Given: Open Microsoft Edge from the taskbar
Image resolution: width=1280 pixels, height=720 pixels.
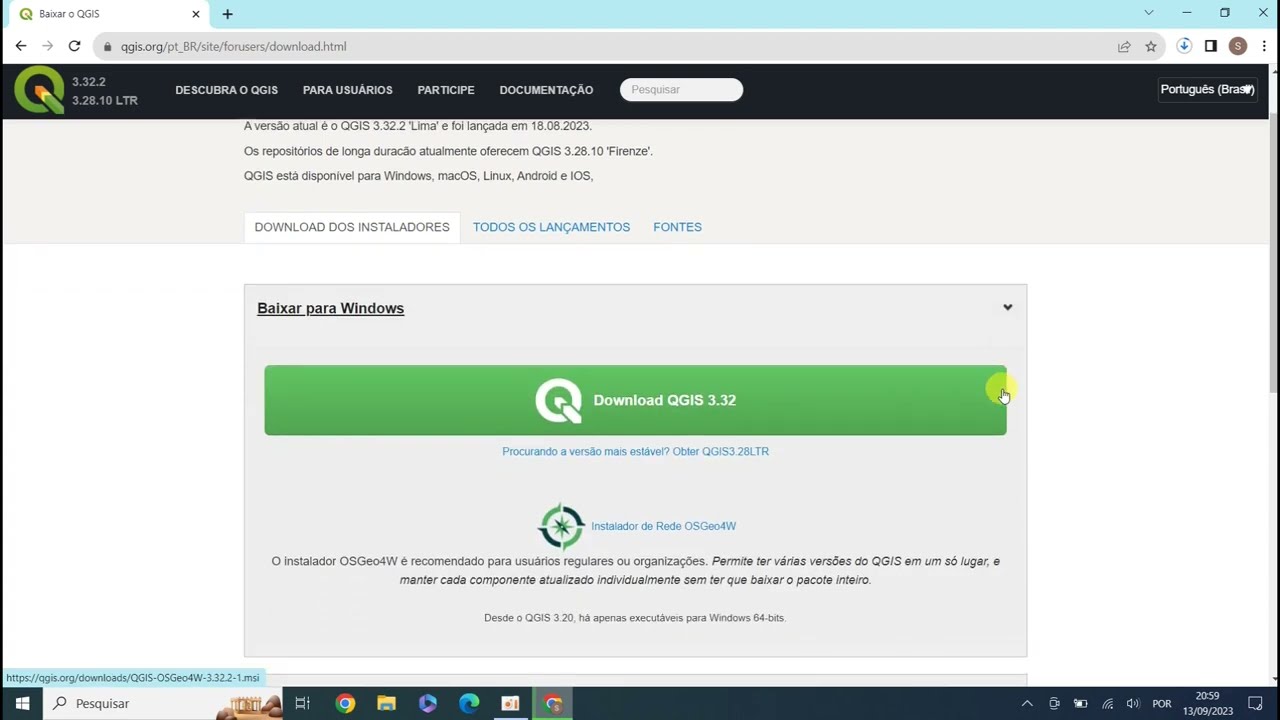Looking at the screenshot, I should coord(469,703).
